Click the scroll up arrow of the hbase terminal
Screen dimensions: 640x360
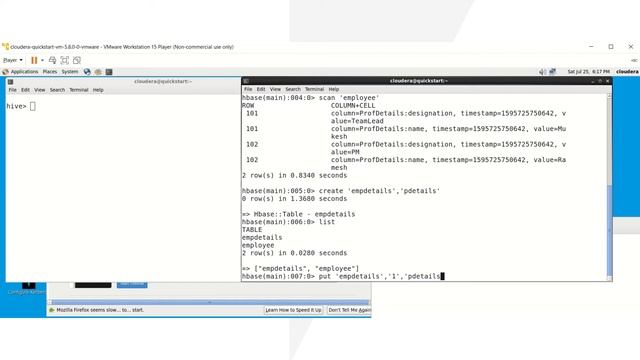pos(609,96)
